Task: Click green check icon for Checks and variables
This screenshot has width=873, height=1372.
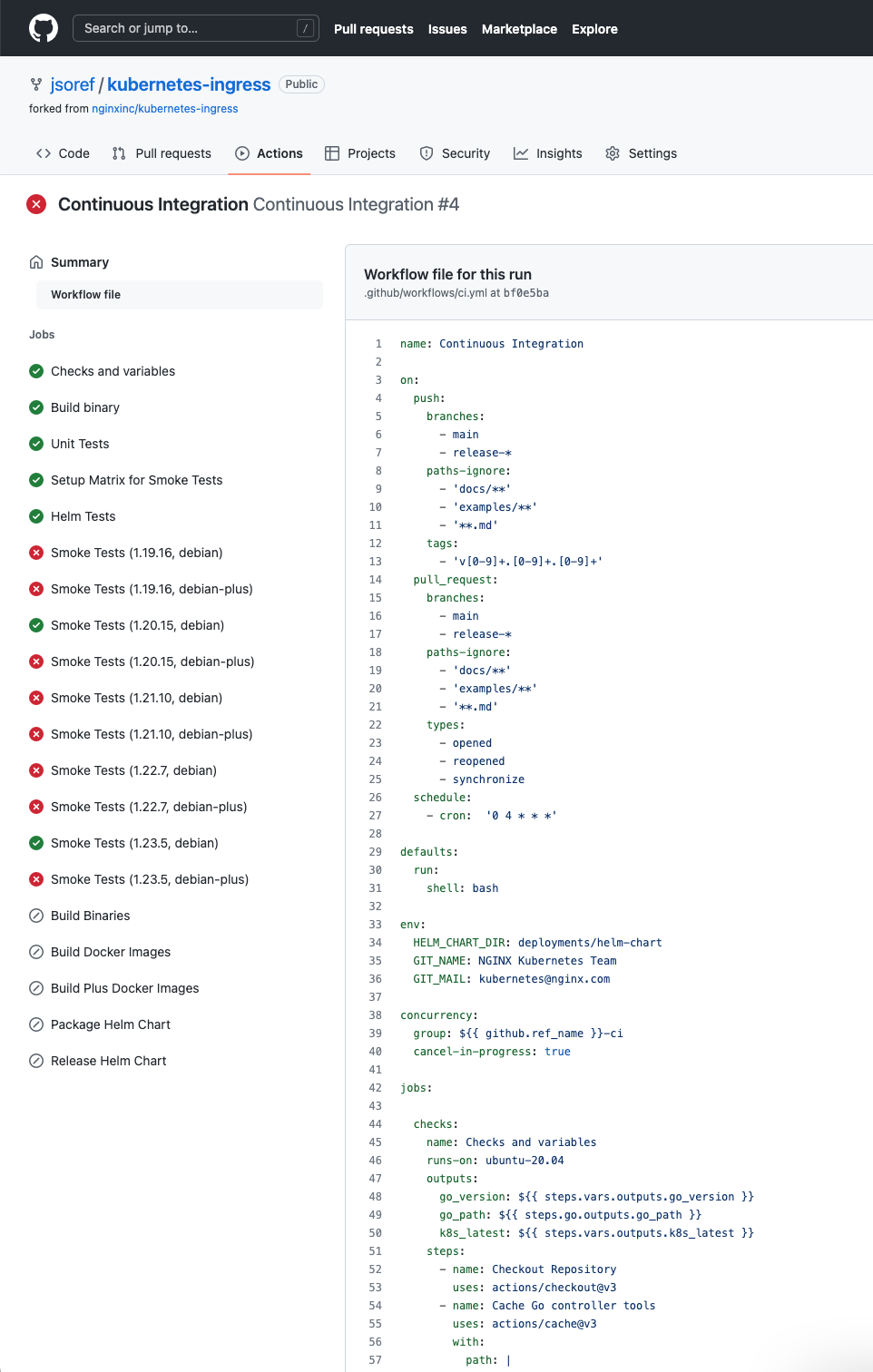Action: [36, 371]
